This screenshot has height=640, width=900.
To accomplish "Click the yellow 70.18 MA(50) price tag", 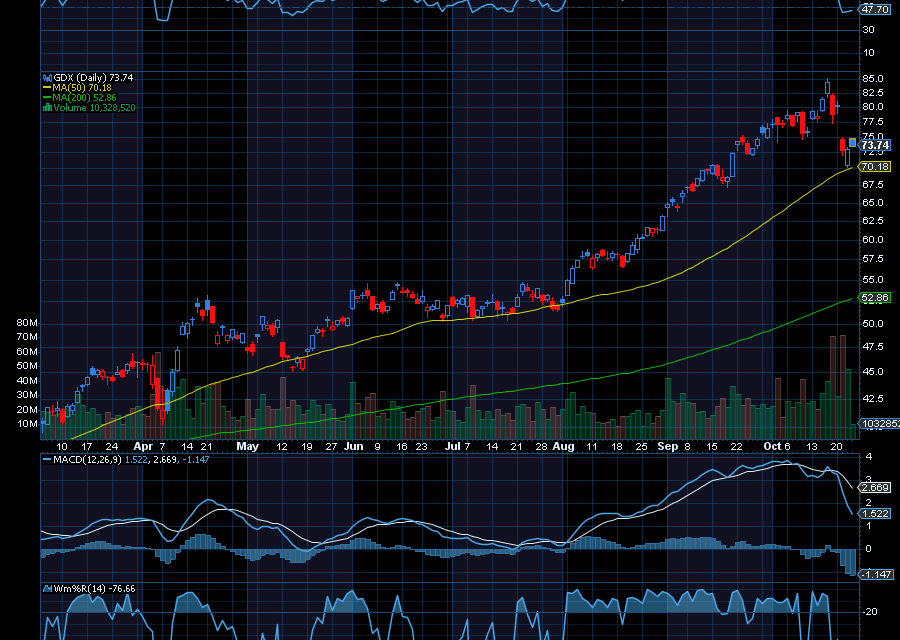I will [x=875, y=166].
